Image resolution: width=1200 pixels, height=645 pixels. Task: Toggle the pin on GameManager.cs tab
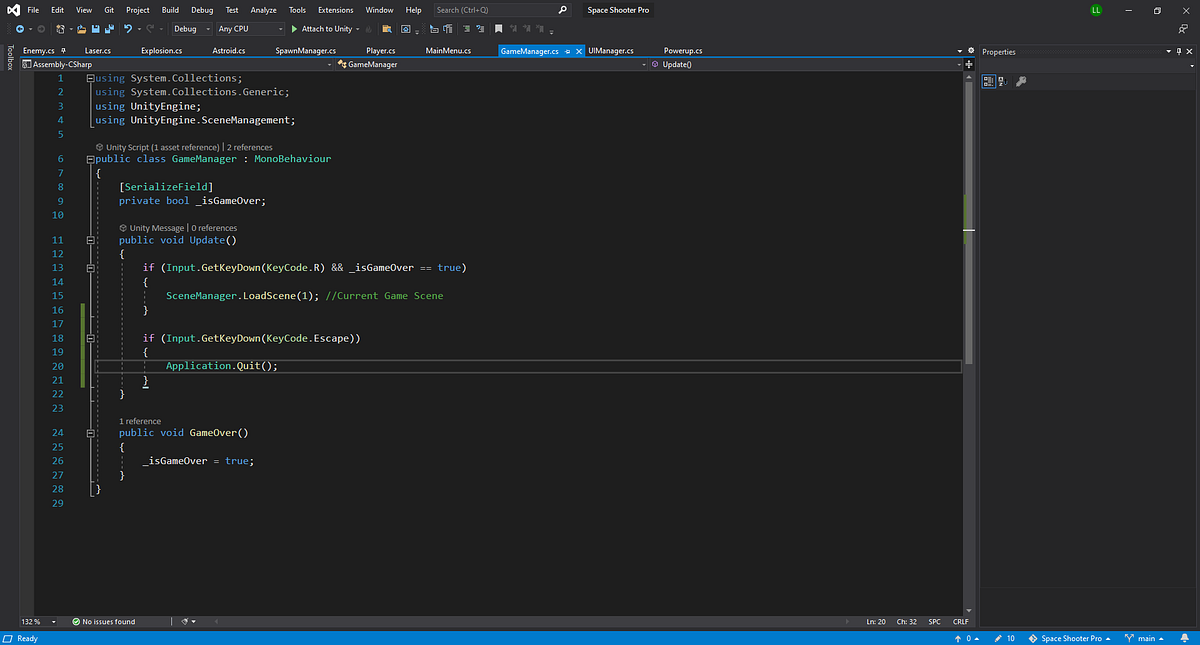click(568, 50)
